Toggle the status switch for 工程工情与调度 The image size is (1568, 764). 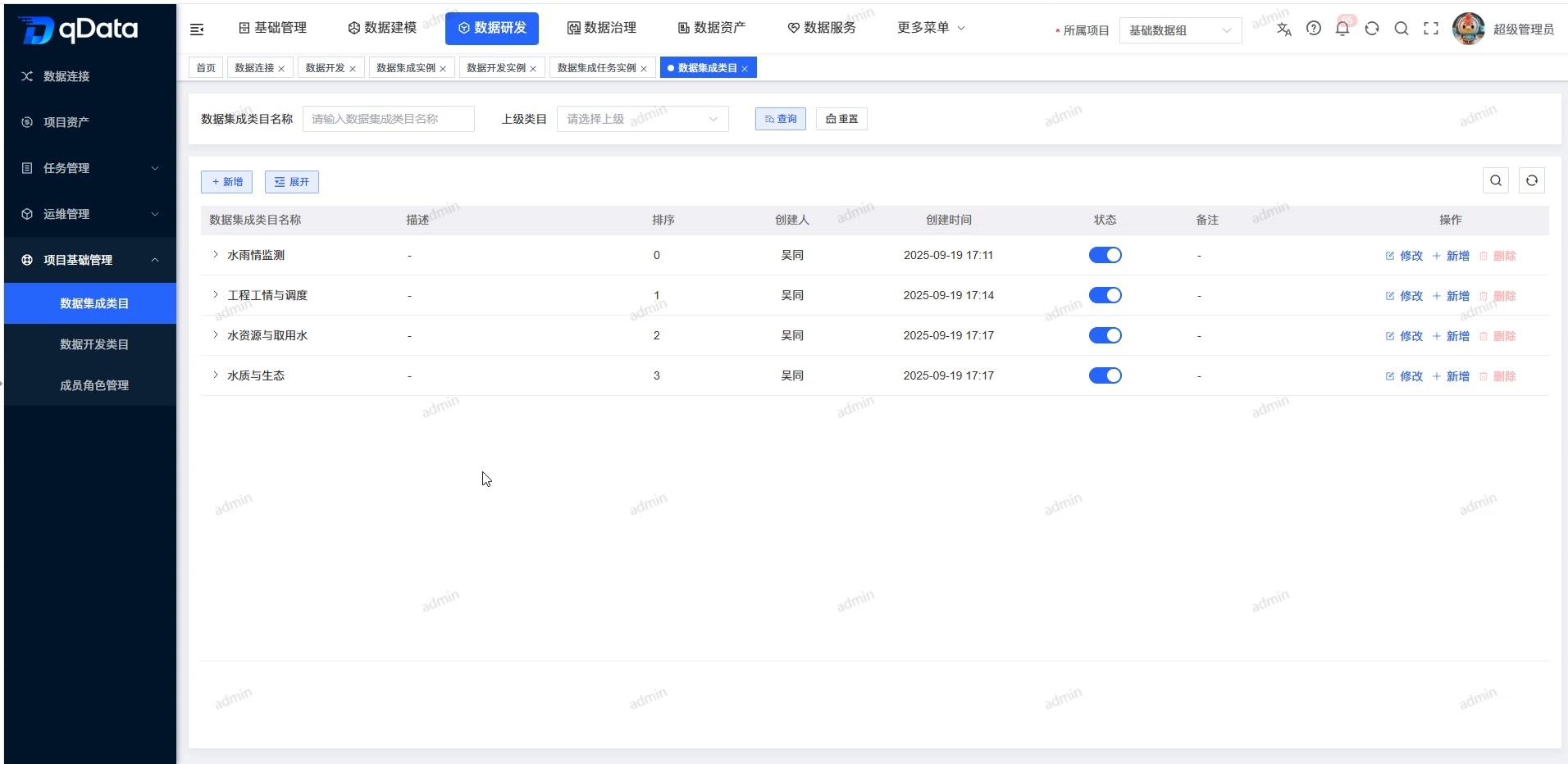click(x=1105, y=295)
